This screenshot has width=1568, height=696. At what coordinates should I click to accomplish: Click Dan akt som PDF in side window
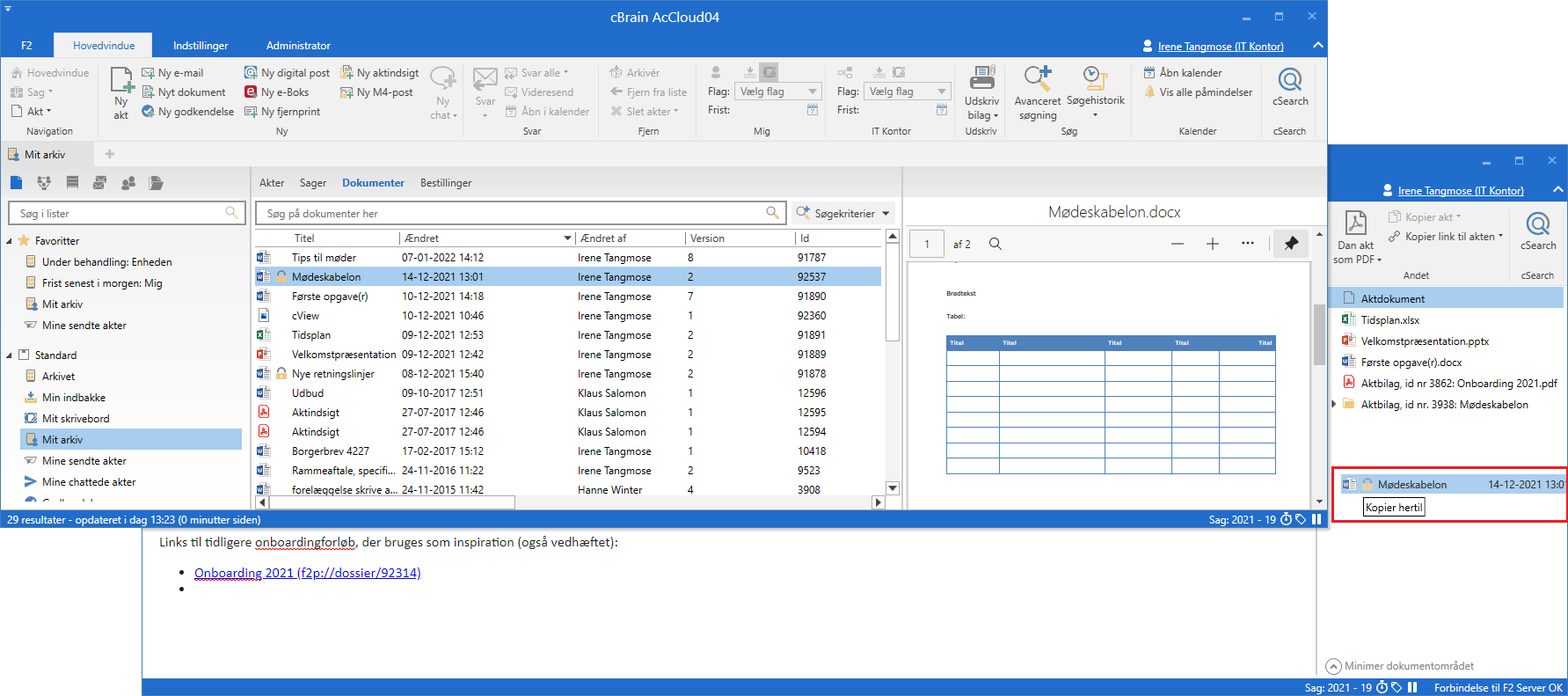click(x=1356, y=238)
